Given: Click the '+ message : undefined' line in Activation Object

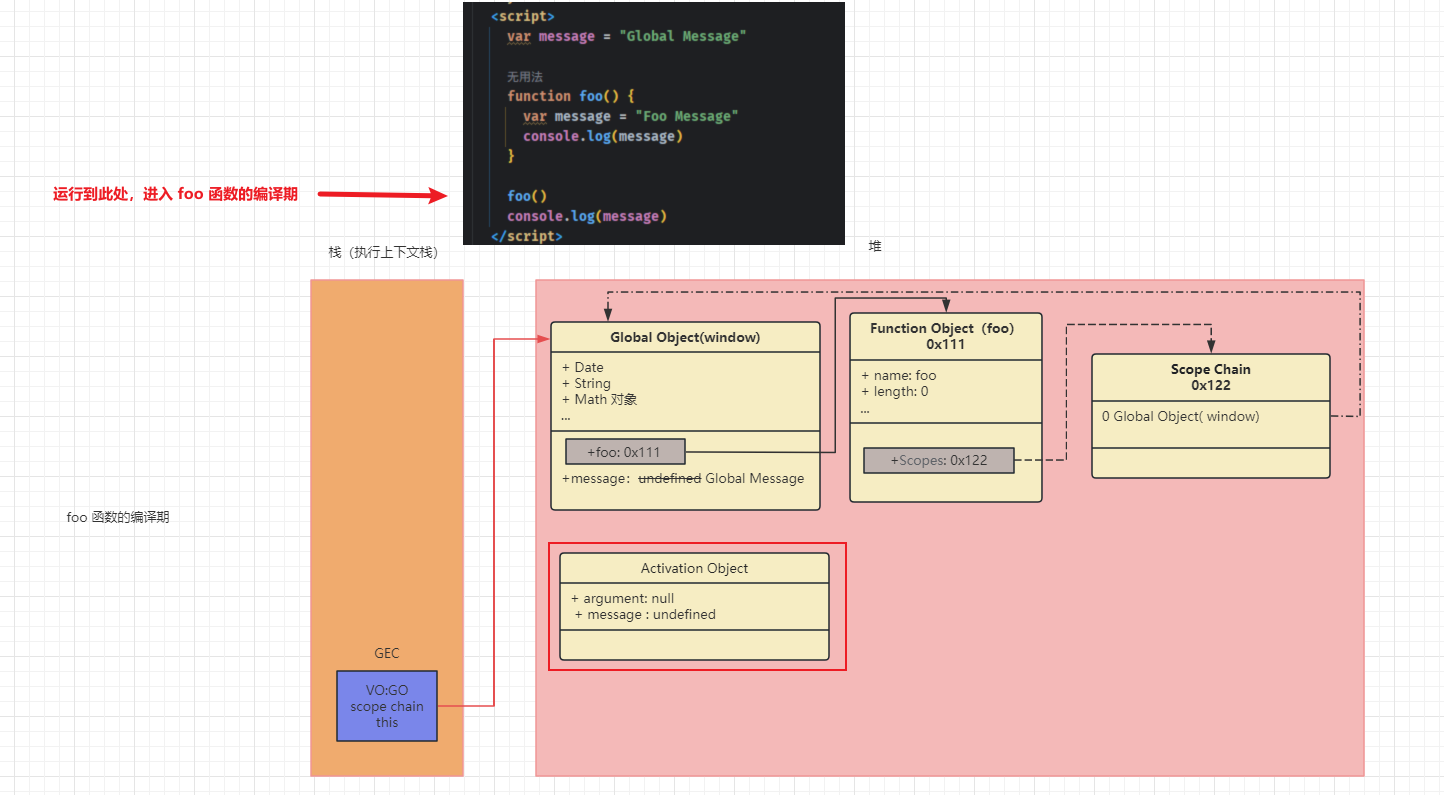Looking at the screenshot, I should point(646,615).
